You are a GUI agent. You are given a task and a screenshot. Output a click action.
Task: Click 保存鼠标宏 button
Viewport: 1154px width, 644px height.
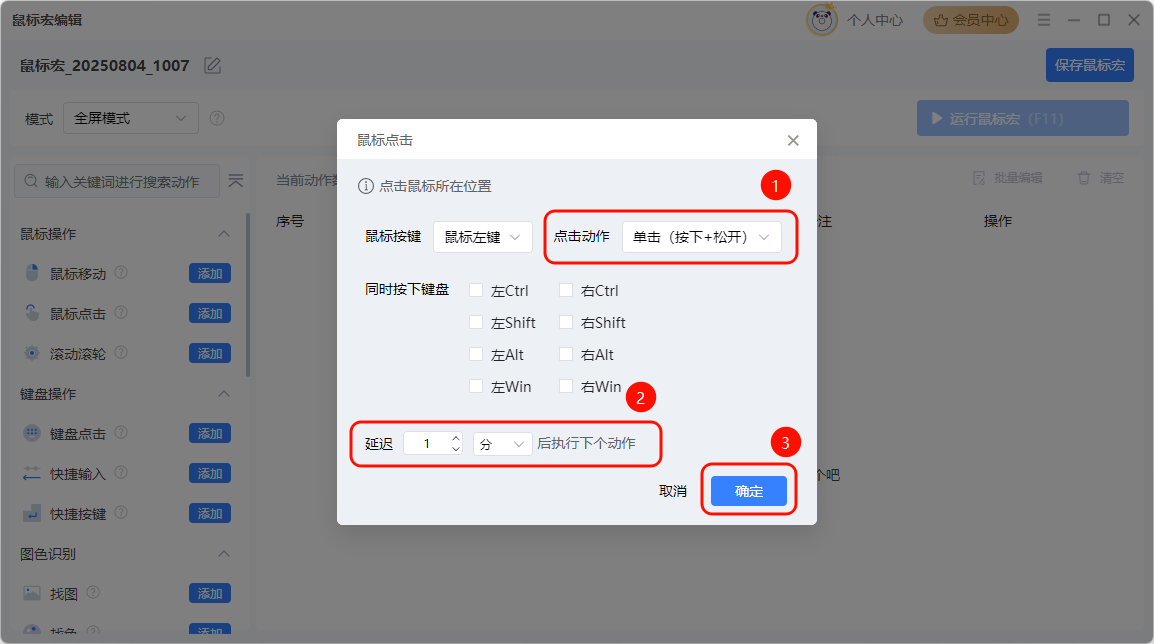pos(1089,65)
